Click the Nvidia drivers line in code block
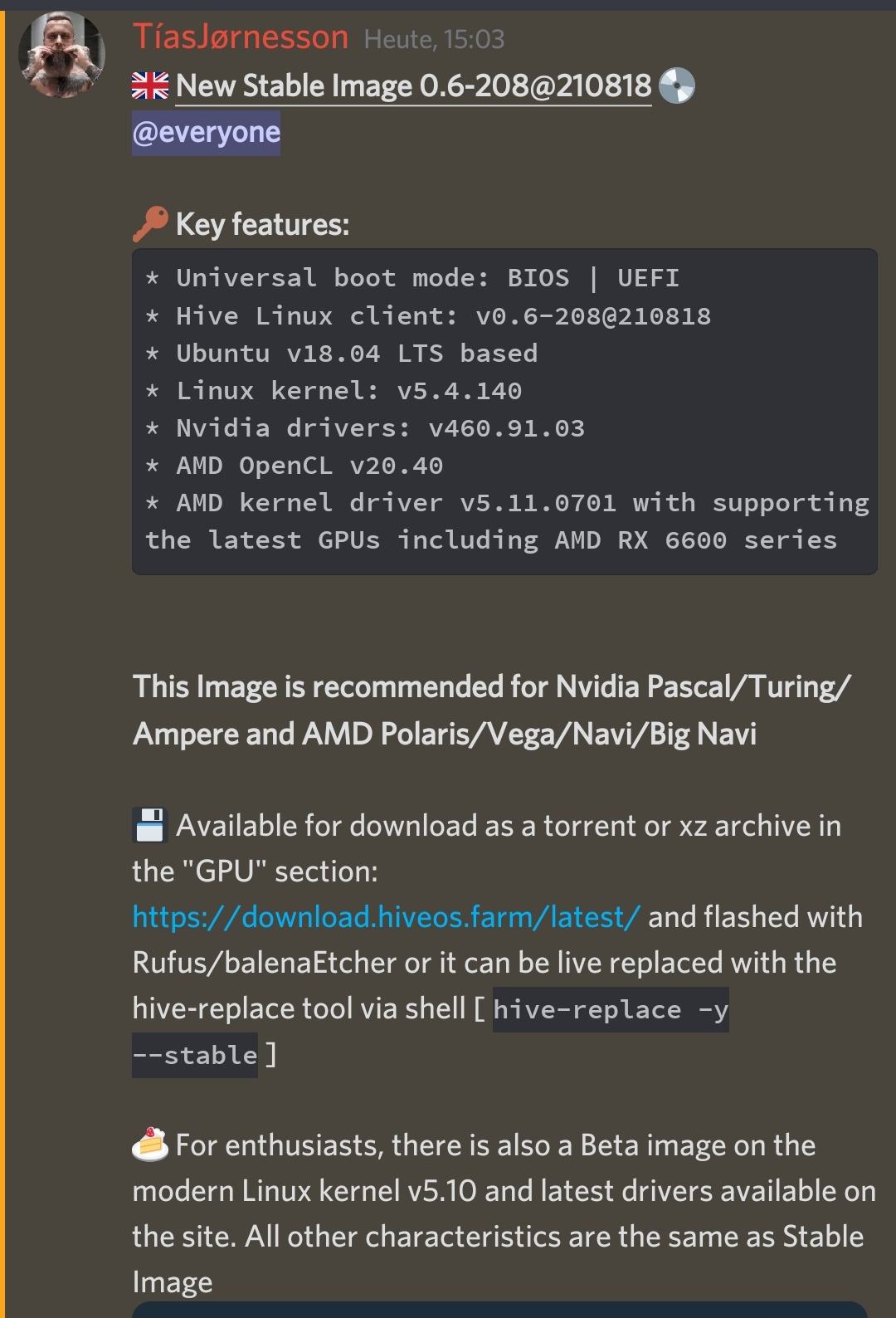The width and height of the screenshot is (896, 1318). (365, 428)
